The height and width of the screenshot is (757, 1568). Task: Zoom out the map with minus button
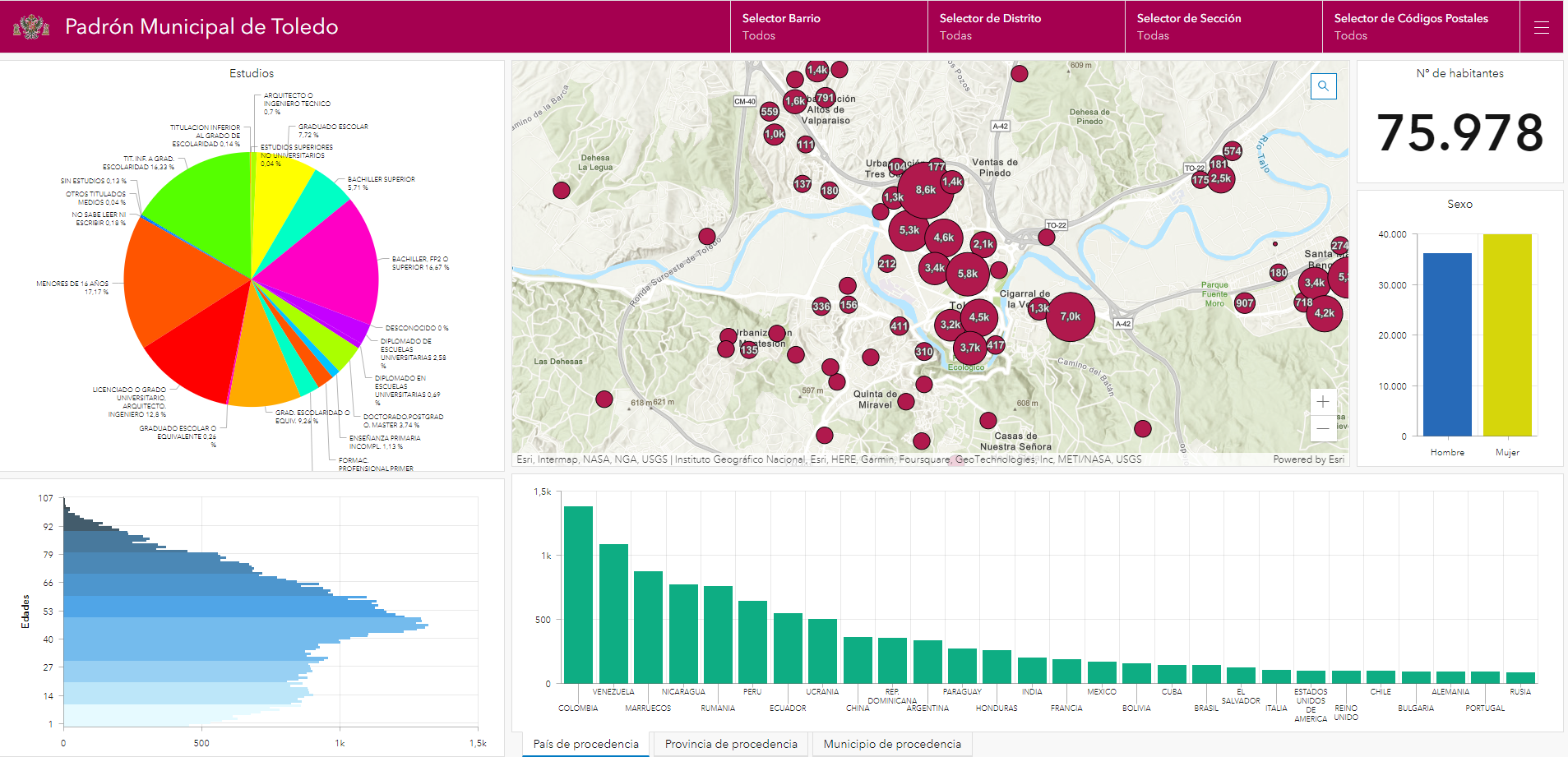[1322, 428]
